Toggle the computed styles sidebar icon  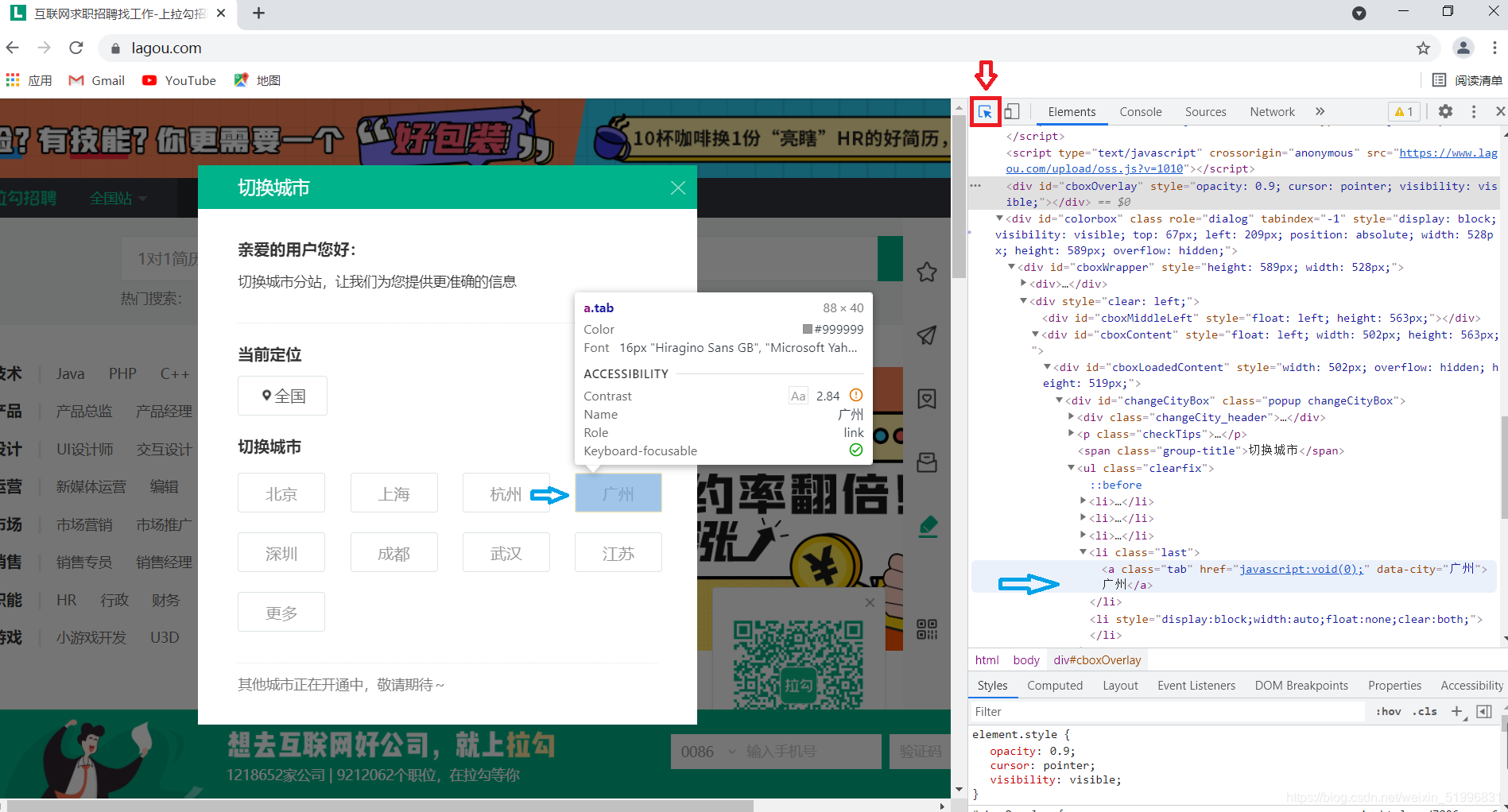click(x=1484, y=712)
